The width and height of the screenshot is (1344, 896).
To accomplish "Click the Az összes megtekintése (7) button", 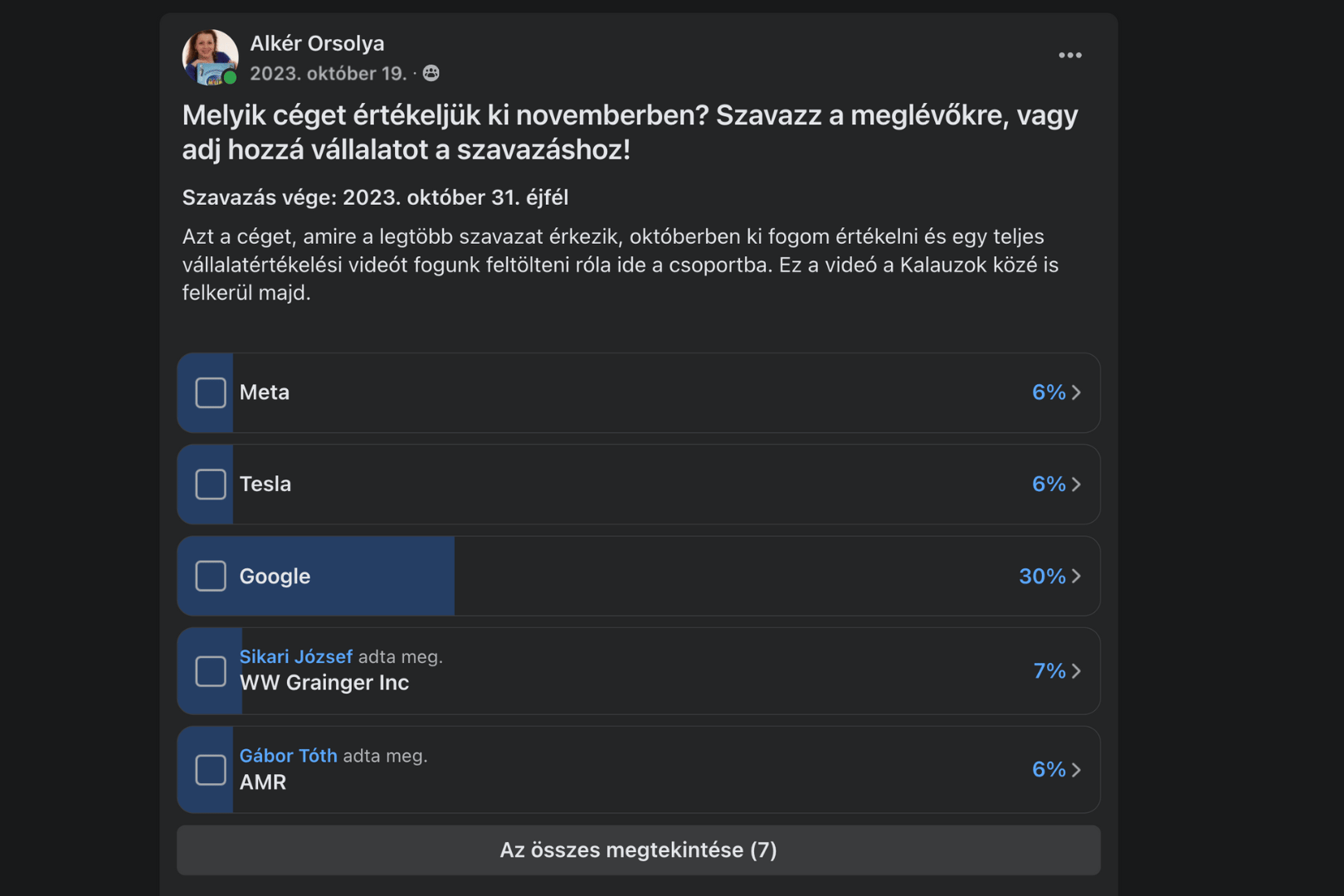I will [x=638, y=850].
